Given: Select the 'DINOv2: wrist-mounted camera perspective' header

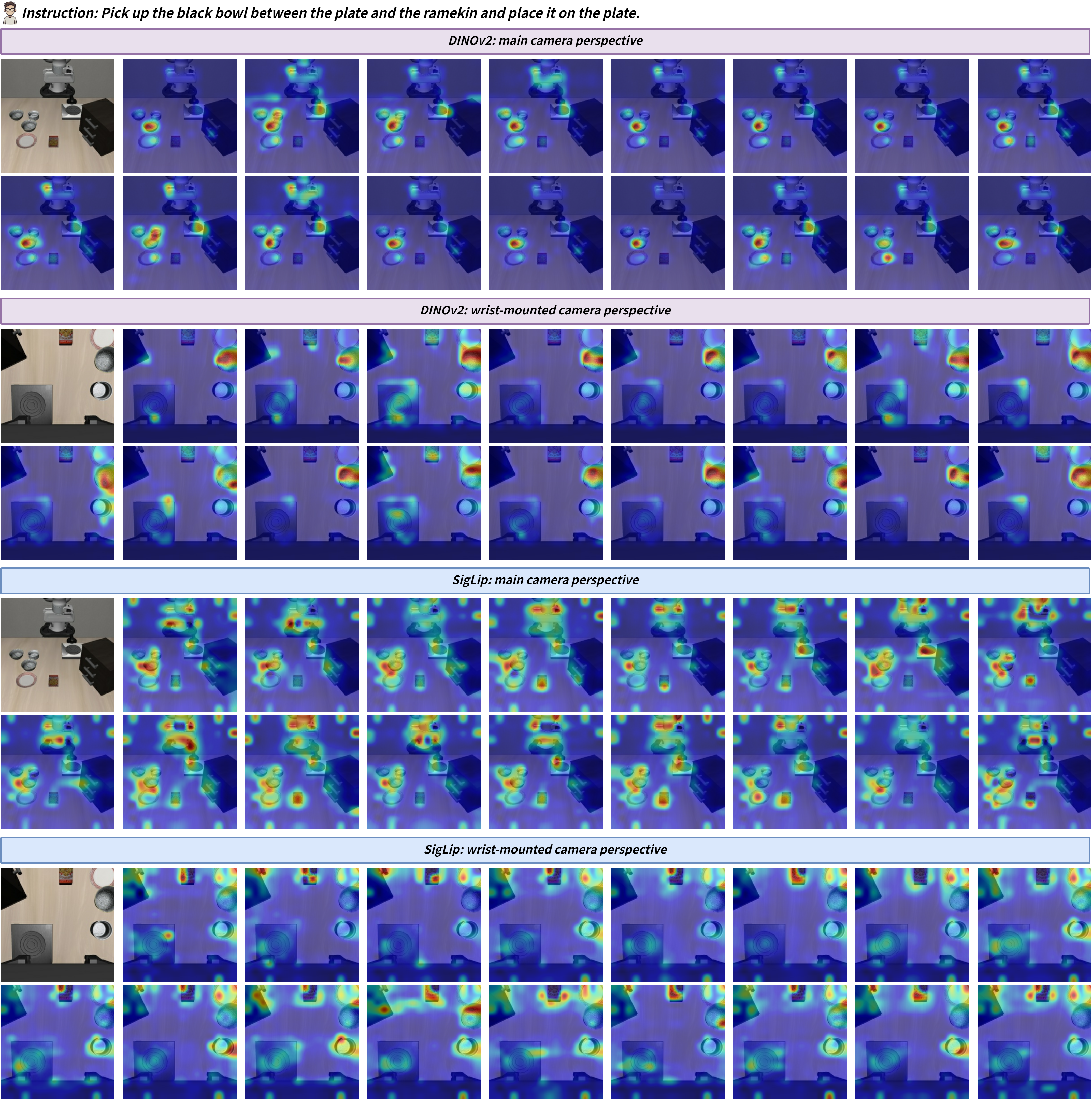Looking at the screenshot, I should point(545,311).
